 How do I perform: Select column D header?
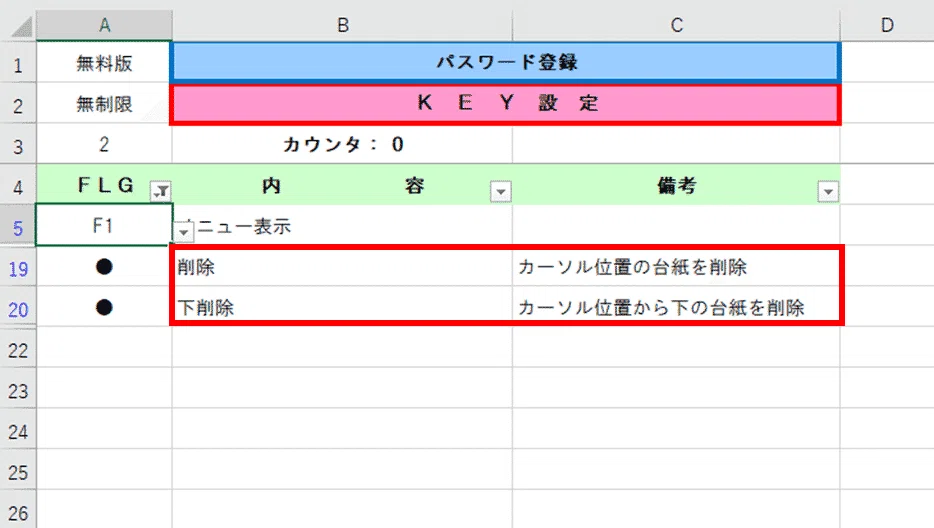click(x=887, y=25)
